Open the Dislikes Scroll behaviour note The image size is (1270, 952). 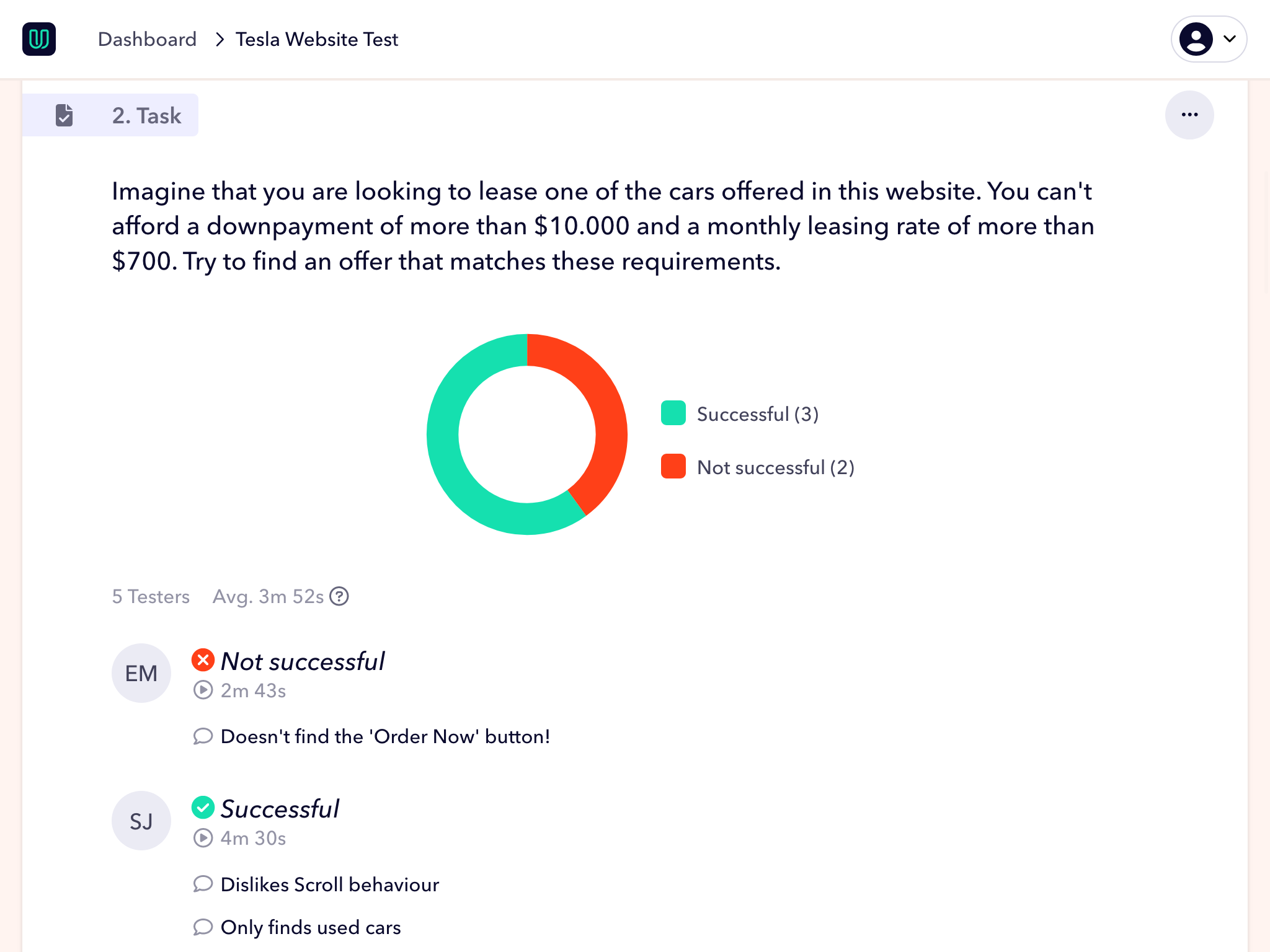click(329, 884)
